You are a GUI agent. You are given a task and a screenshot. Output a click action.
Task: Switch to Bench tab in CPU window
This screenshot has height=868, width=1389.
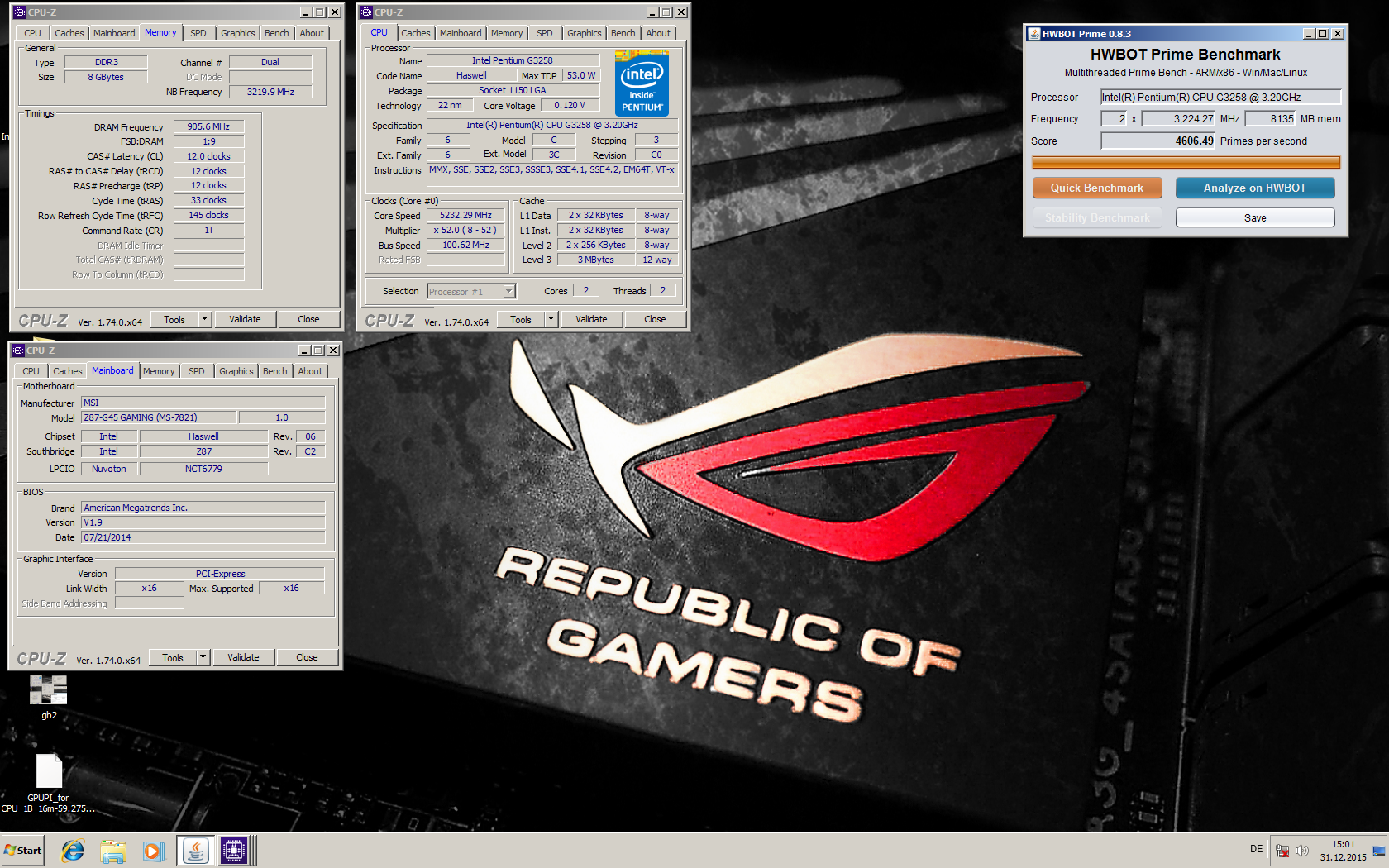tap(623, 33)
